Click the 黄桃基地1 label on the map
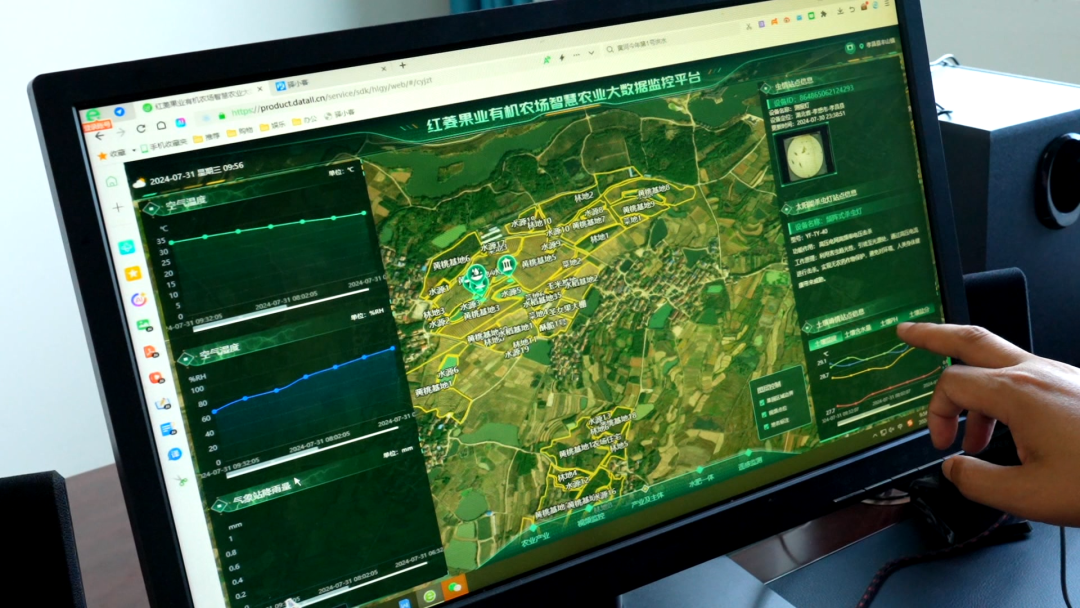 434,389
